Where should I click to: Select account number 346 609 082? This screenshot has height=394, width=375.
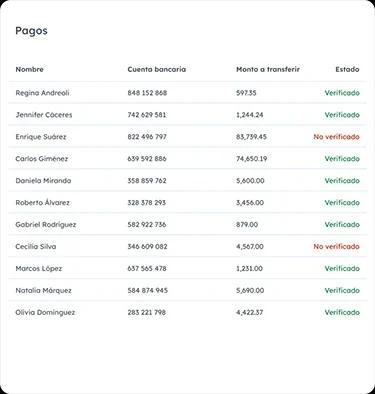(x=147, y=247)
